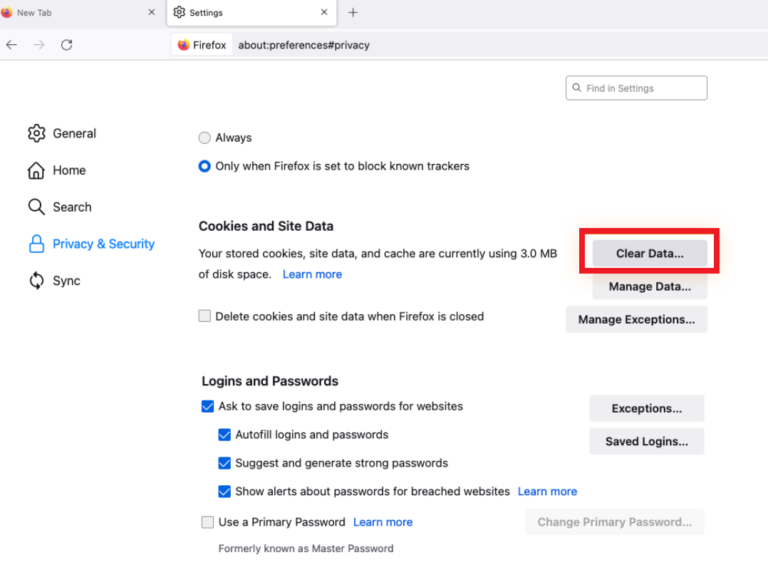Open Learn more link for breached websites

(x=547, y=491)
